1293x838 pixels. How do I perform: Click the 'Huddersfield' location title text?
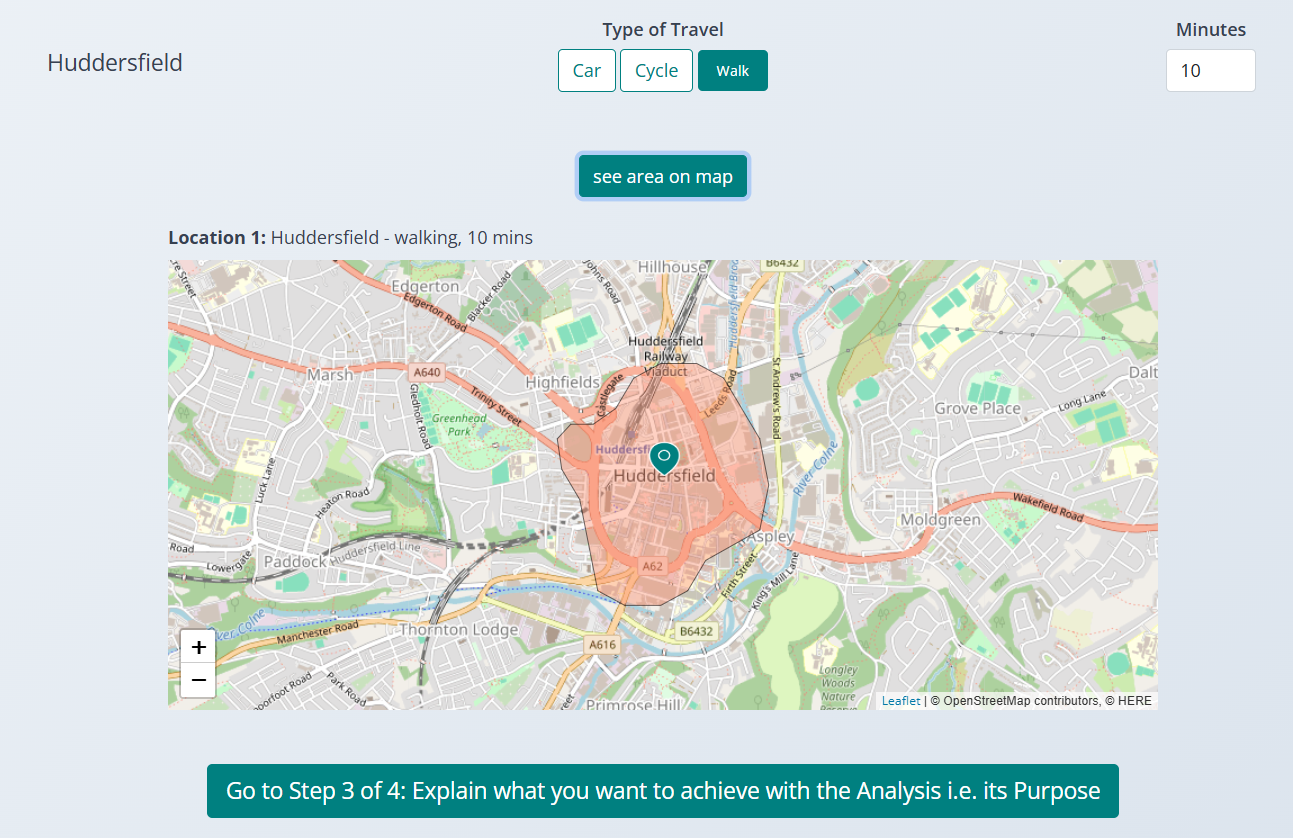[115, 63]
